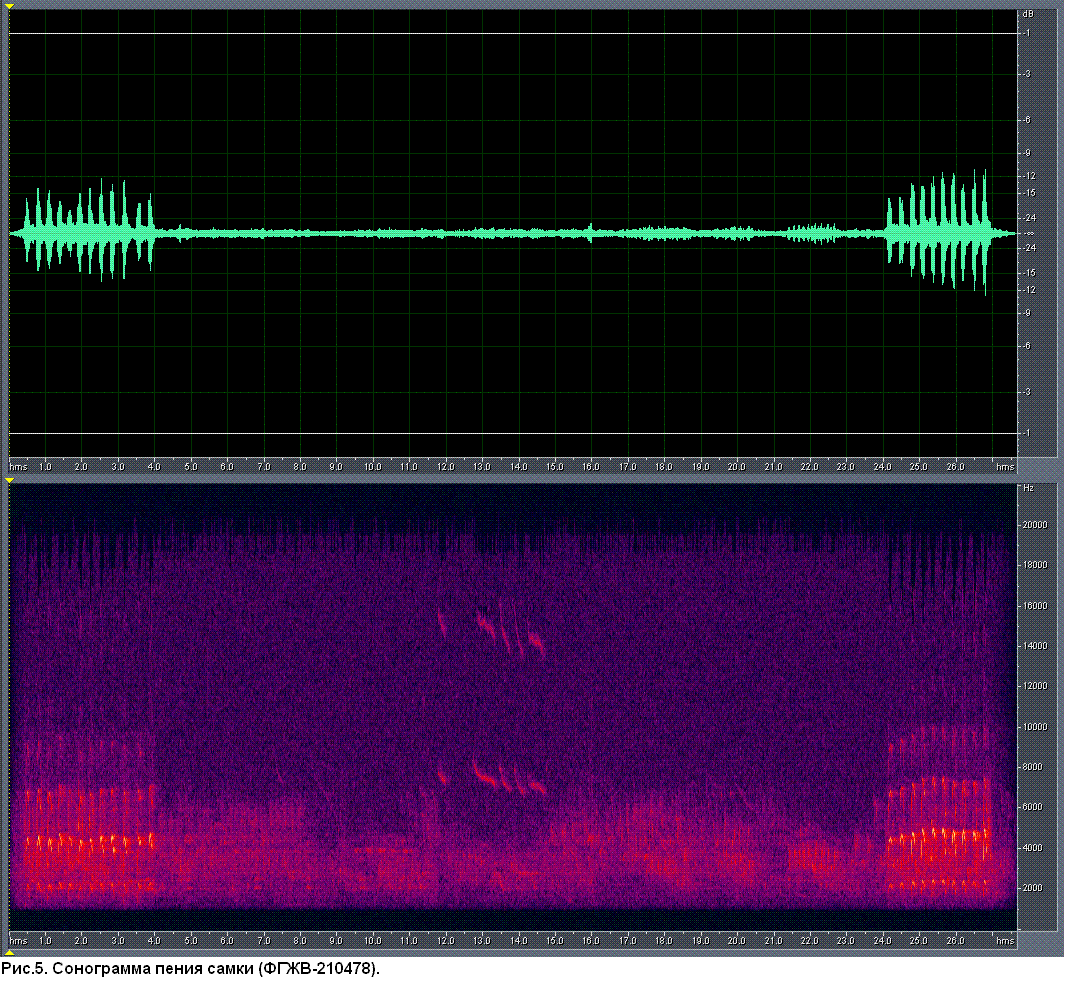Select the yellow playhead marker atop the spectrogram
The image size is (1067, 1000).
(x=10, y=480)
